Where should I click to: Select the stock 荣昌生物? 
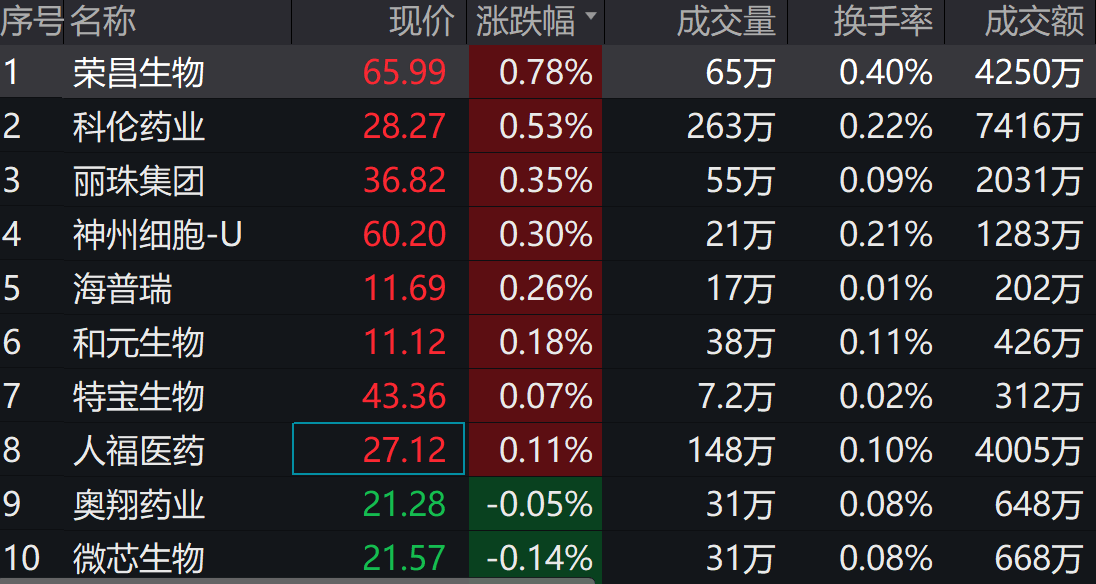[139, 73]
